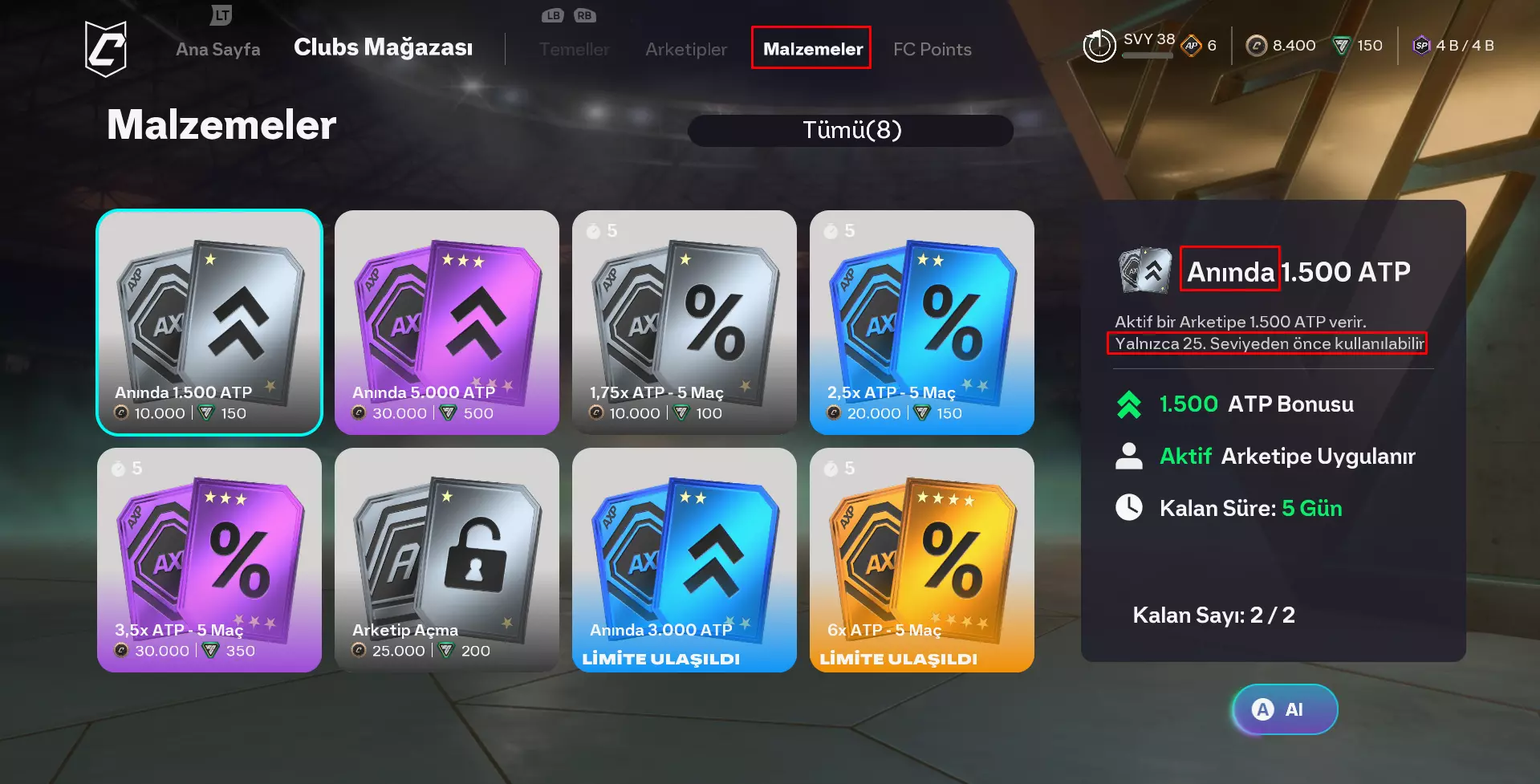
Task: Click the 8.400 club coins icon
Action: pos(1256,46)
